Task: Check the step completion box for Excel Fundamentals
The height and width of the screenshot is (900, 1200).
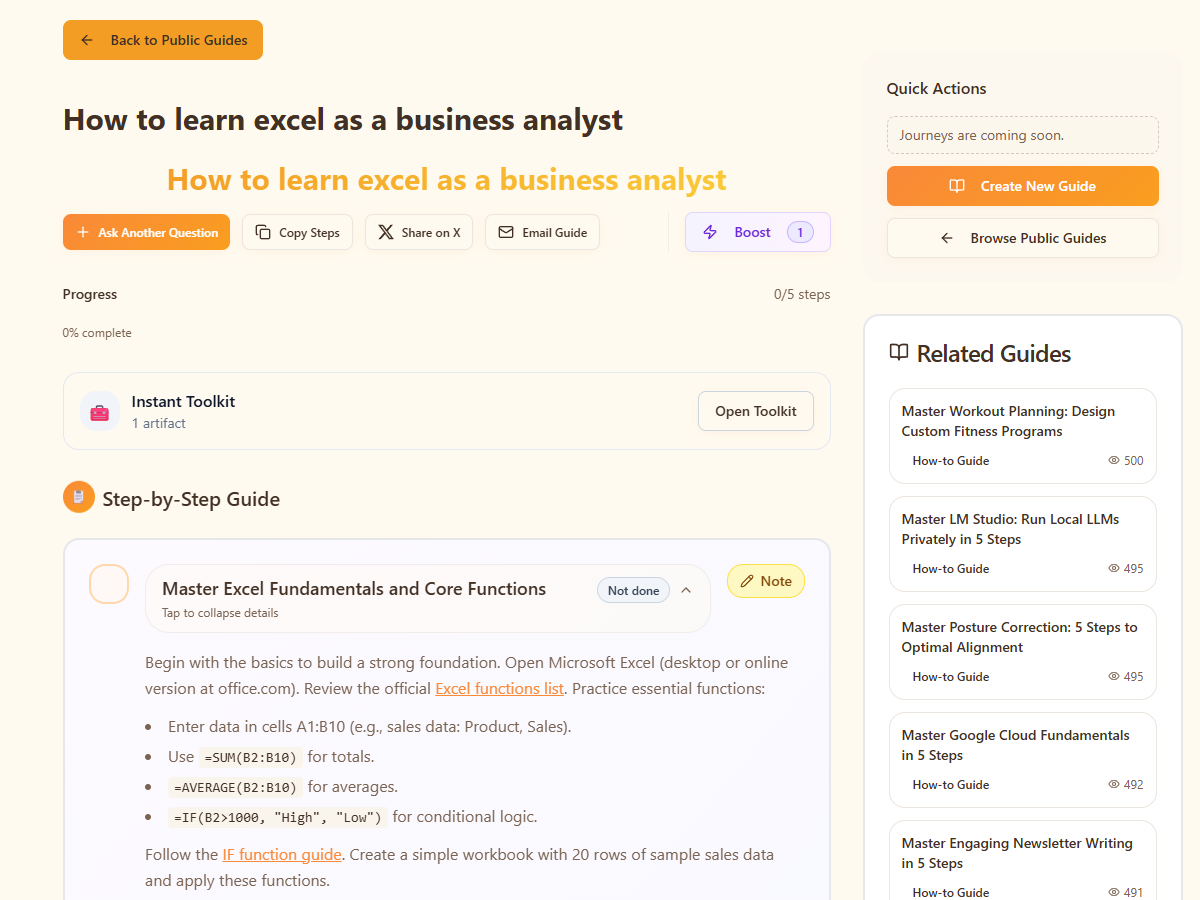Action: 109,584
